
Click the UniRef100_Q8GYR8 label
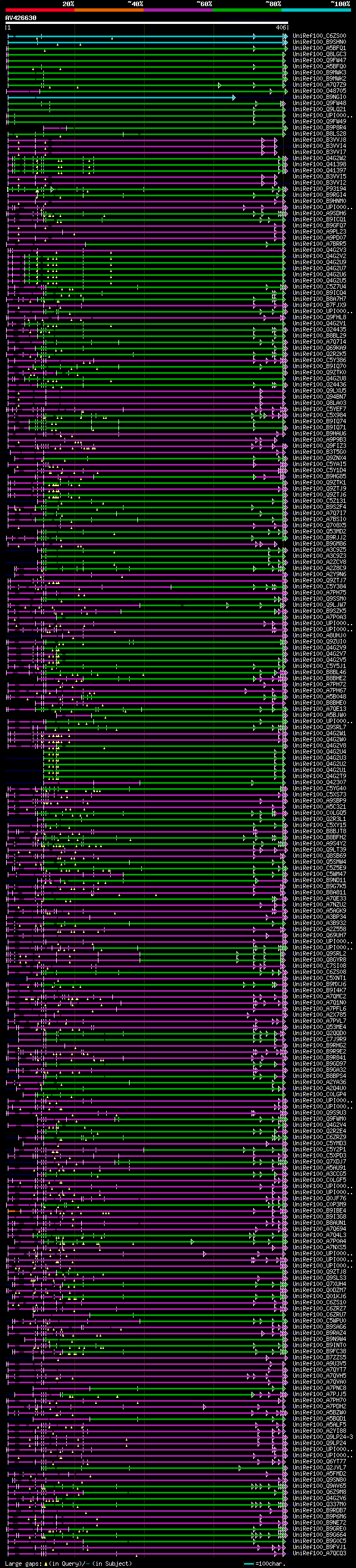pyautogui.click(x=319, y=960)
